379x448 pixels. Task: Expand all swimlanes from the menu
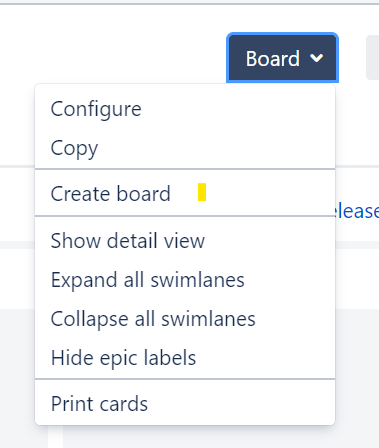point(185,280)
